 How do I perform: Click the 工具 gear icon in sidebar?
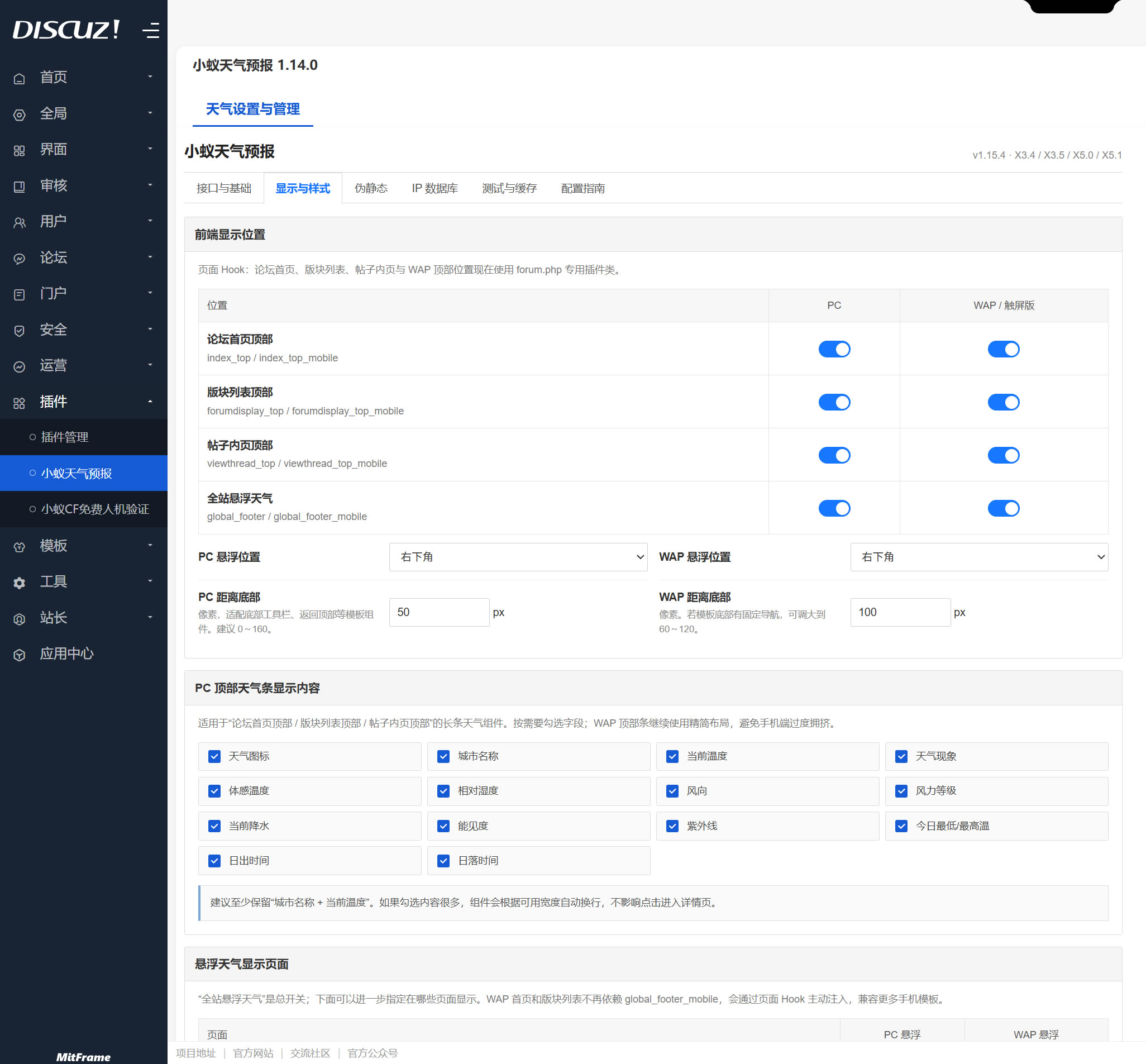(x=20, y=583)
